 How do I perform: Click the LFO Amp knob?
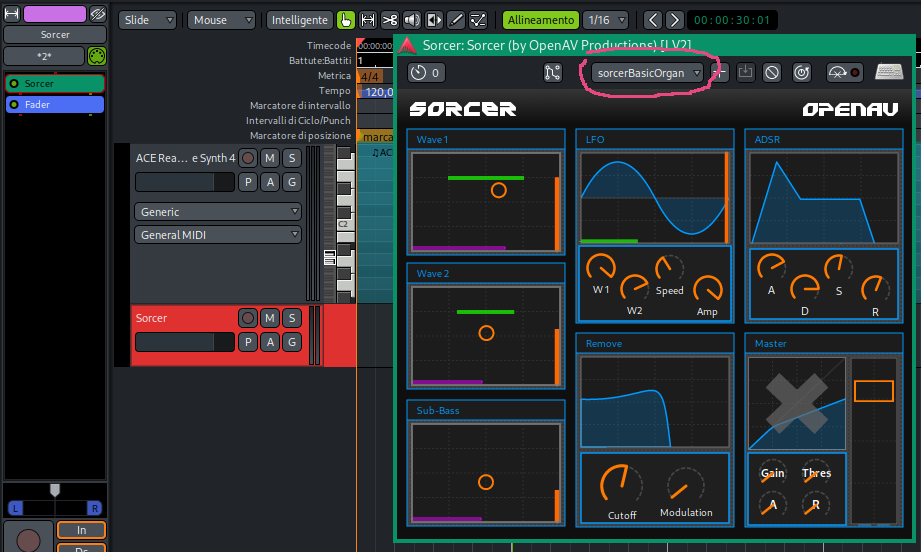(x=708, y=289)
